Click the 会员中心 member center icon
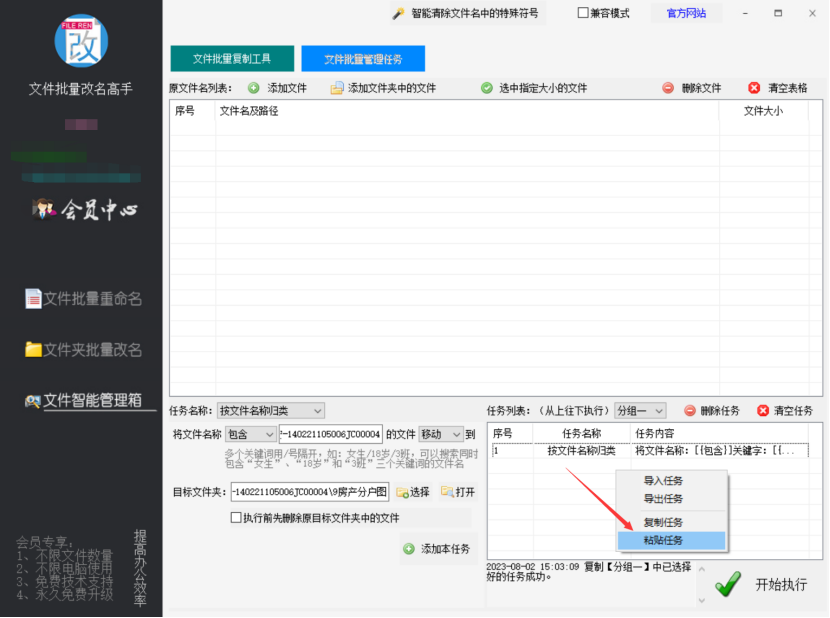 point(43,209)
